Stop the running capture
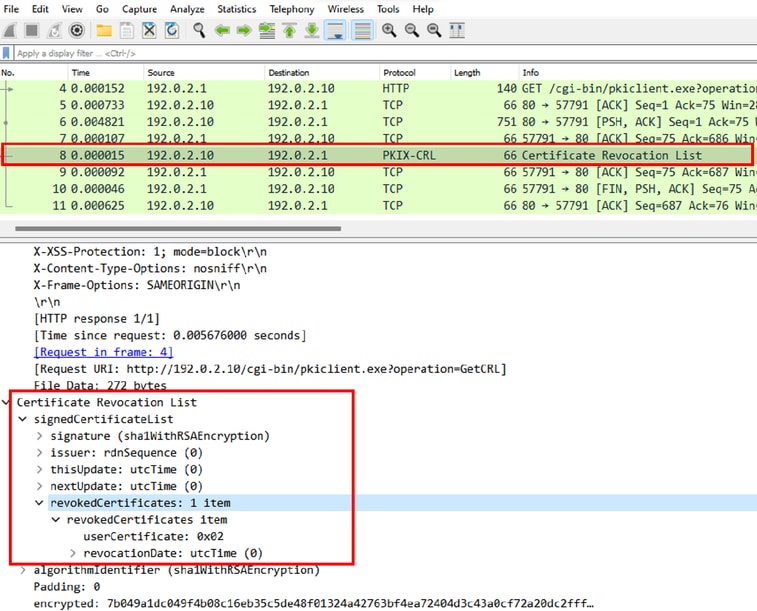This screenshot has width=757, height=611. [32, 30]
